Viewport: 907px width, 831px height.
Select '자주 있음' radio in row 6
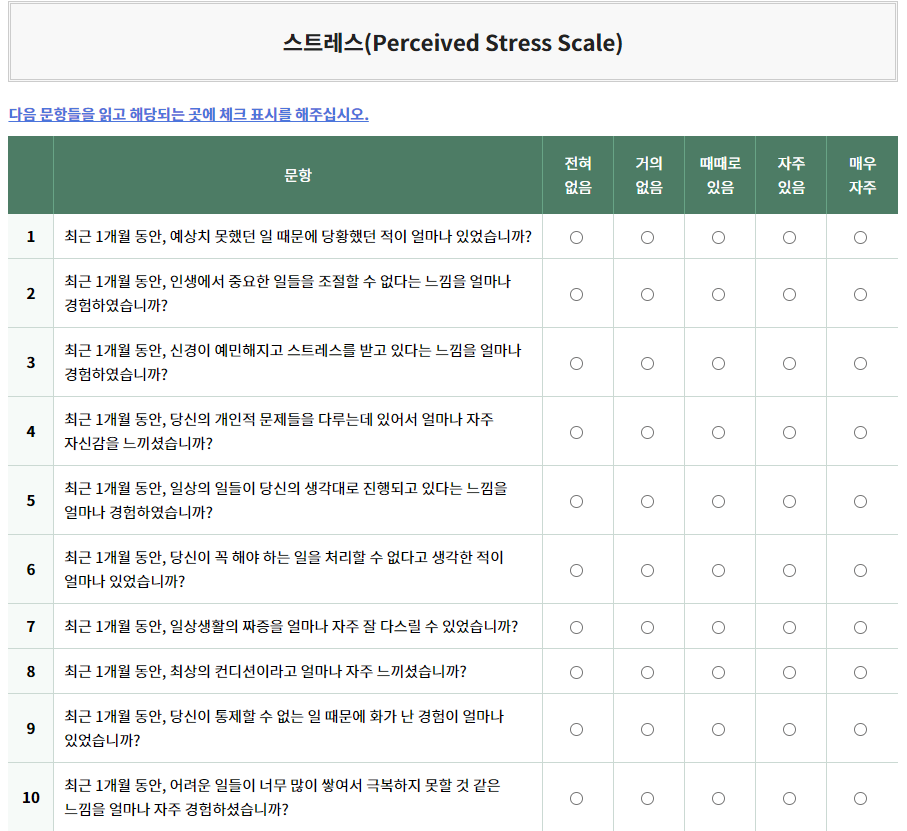click(790, 570)
